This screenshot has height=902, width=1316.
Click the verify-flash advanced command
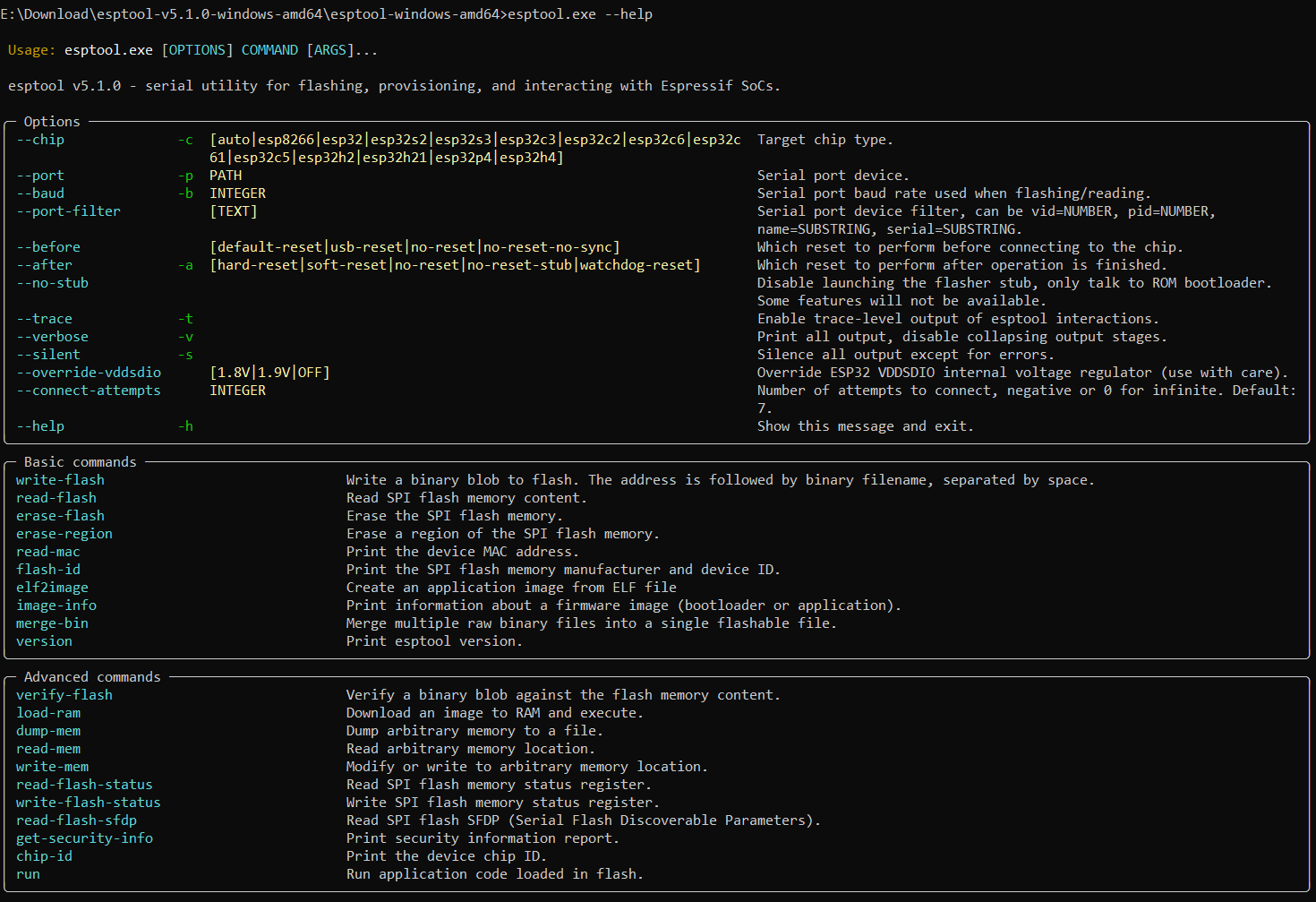64,695
